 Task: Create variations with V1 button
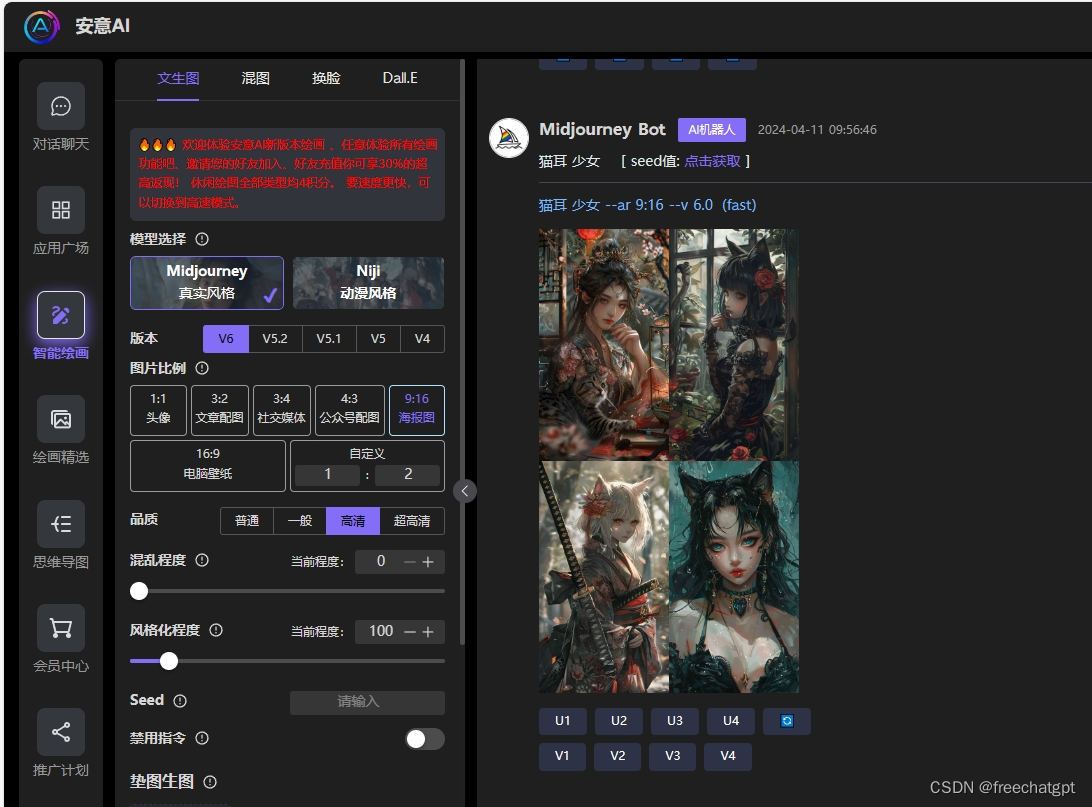click(562, 756)
